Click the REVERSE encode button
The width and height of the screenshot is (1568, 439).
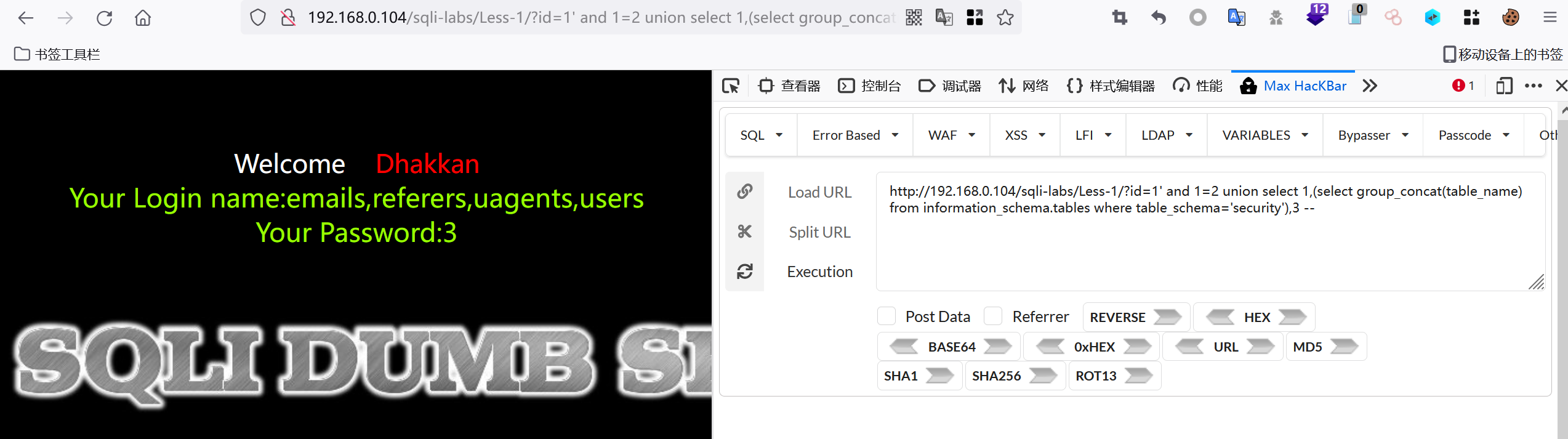click(x=1136, y=317)
